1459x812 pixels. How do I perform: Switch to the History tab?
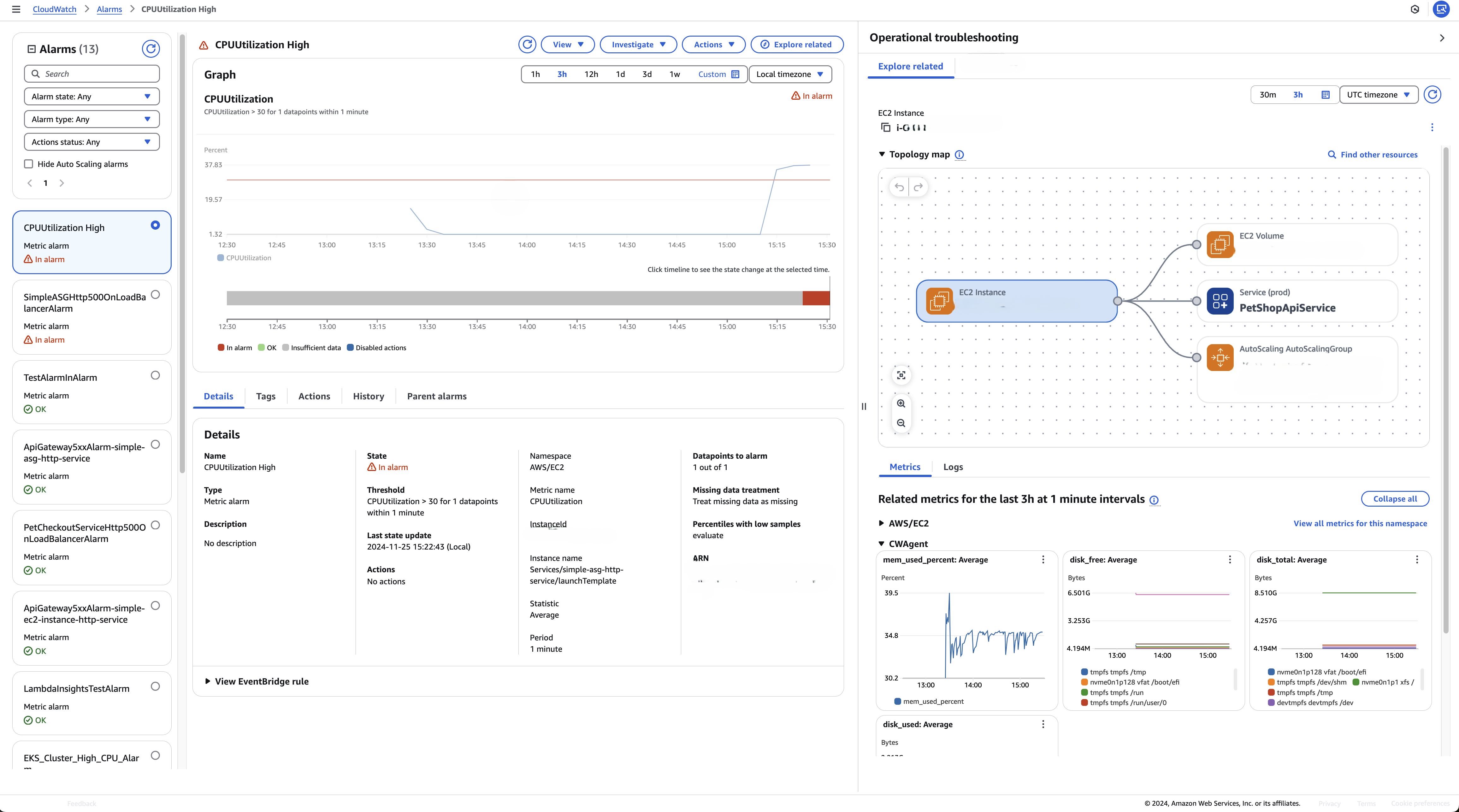[x=368, y=396]
